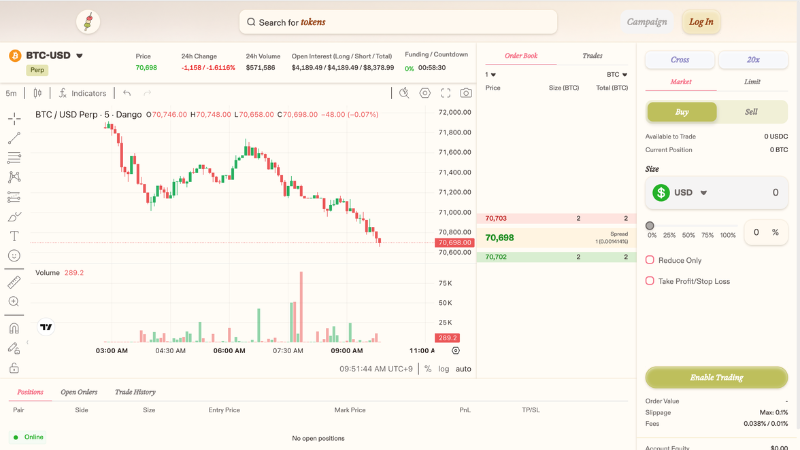This screenshot has width=800, height=450.
Task: Click the 70,702 bid price row
Action: (556, 257)
